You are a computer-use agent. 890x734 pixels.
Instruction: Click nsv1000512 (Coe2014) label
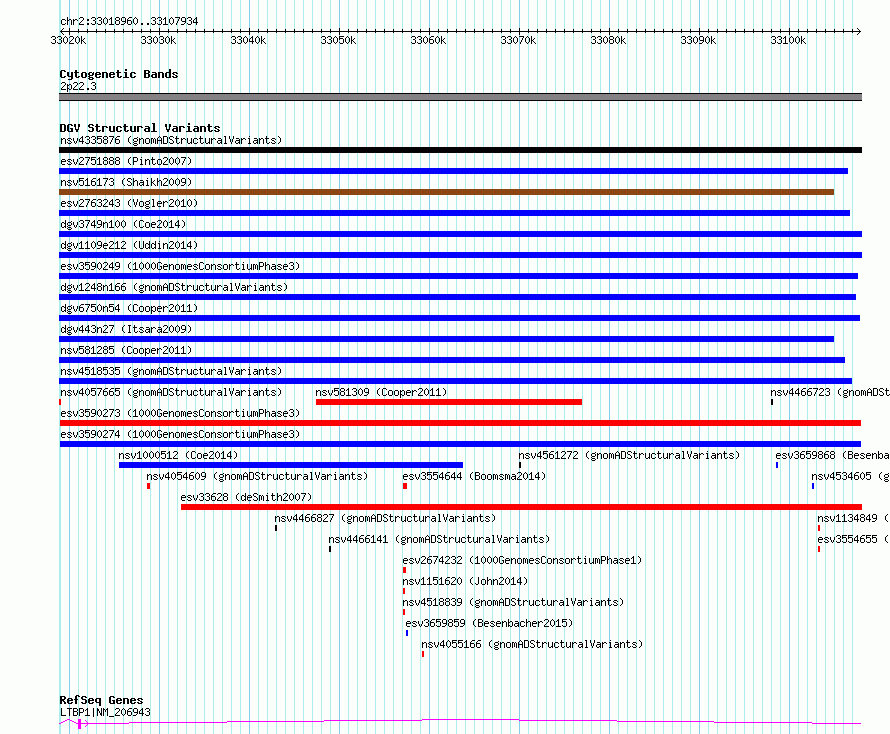pos(178,455)
